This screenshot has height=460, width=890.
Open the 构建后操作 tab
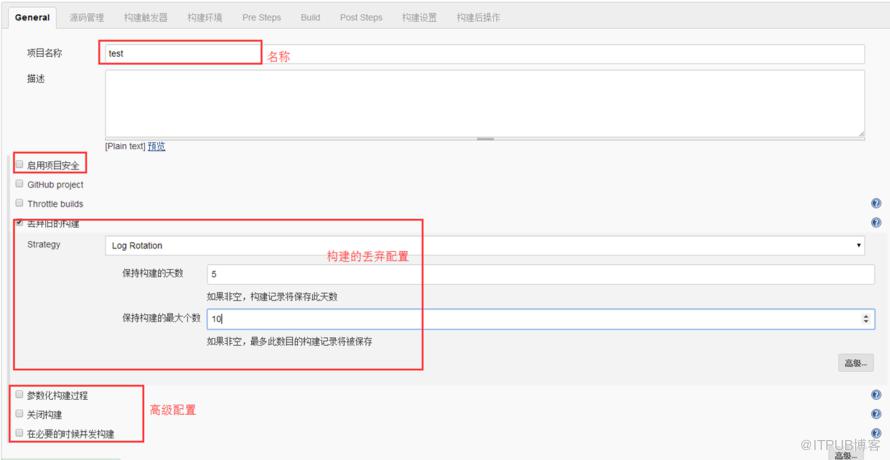point(478,18)
